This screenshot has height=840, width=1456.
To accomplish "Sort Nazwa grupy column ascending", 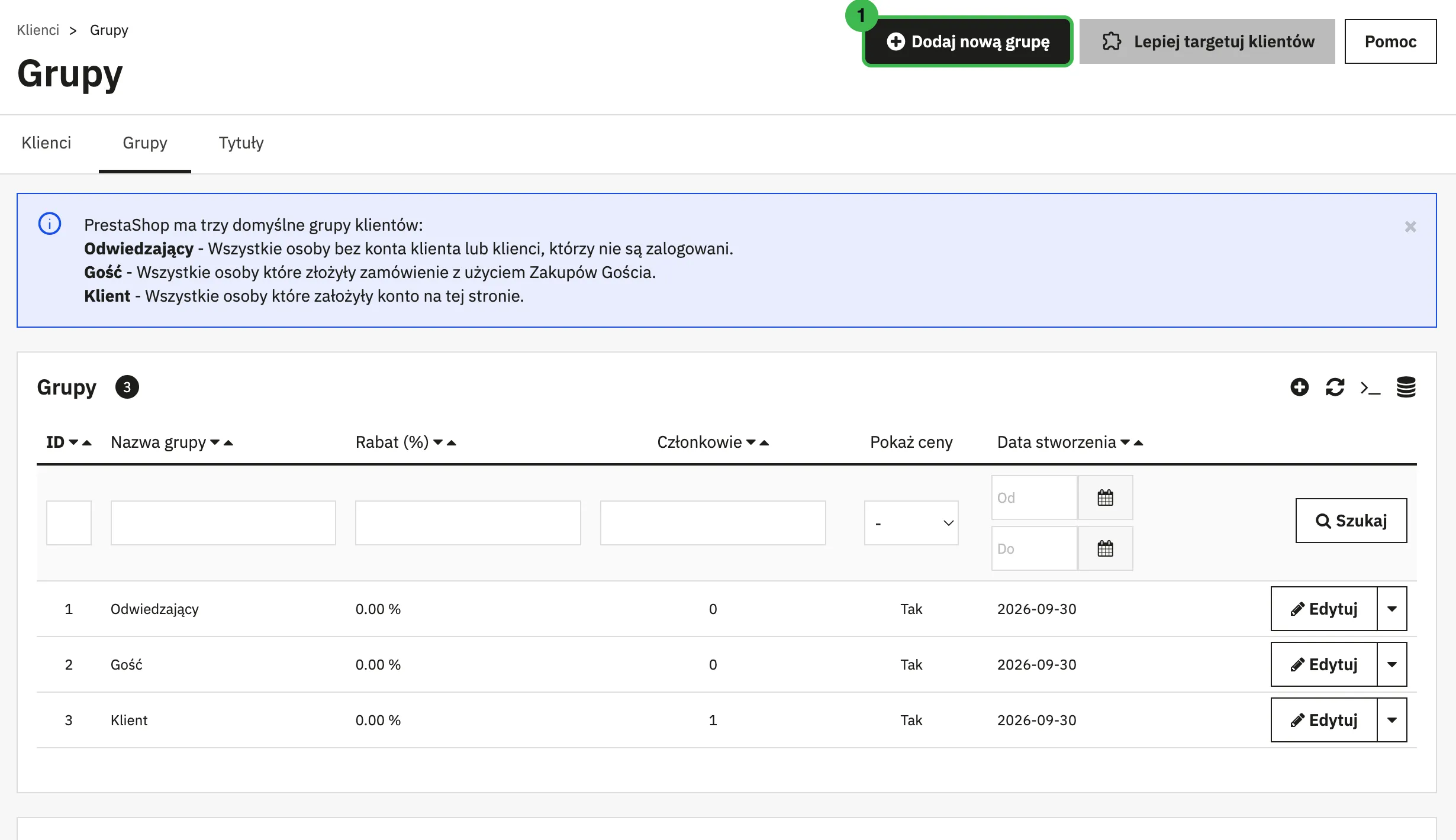I will click(x=228, y=442).
